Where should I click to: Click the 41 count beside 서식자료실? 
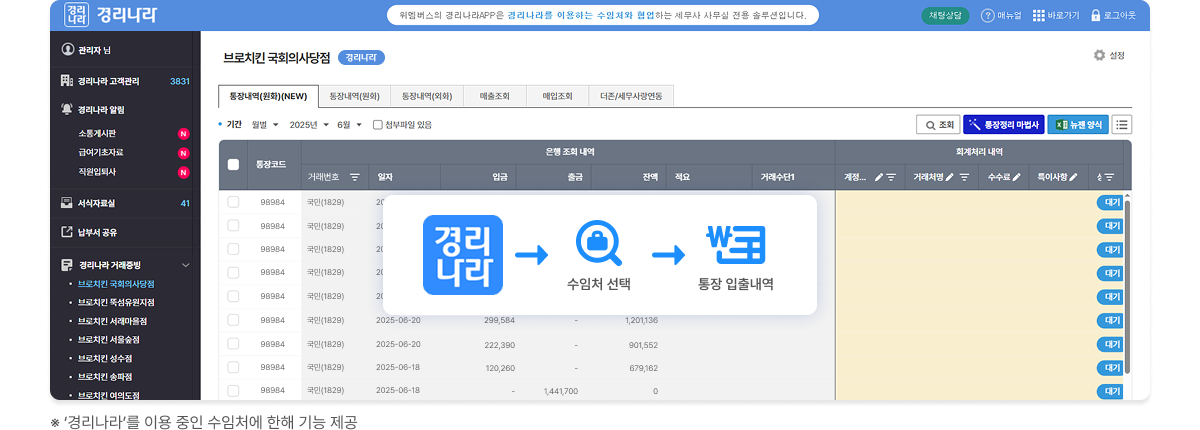pyautogui.click(x=185, y=203)
